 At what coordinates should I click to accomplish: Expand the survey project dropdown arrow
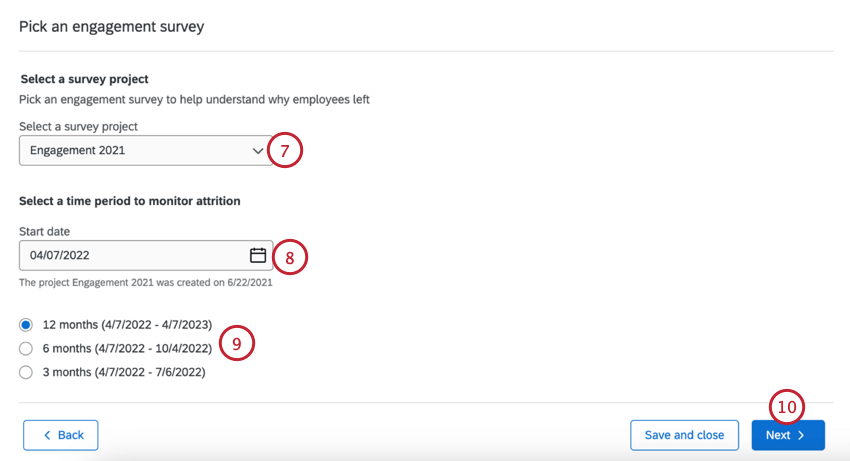pyautogui.click(x=257, y=151)
